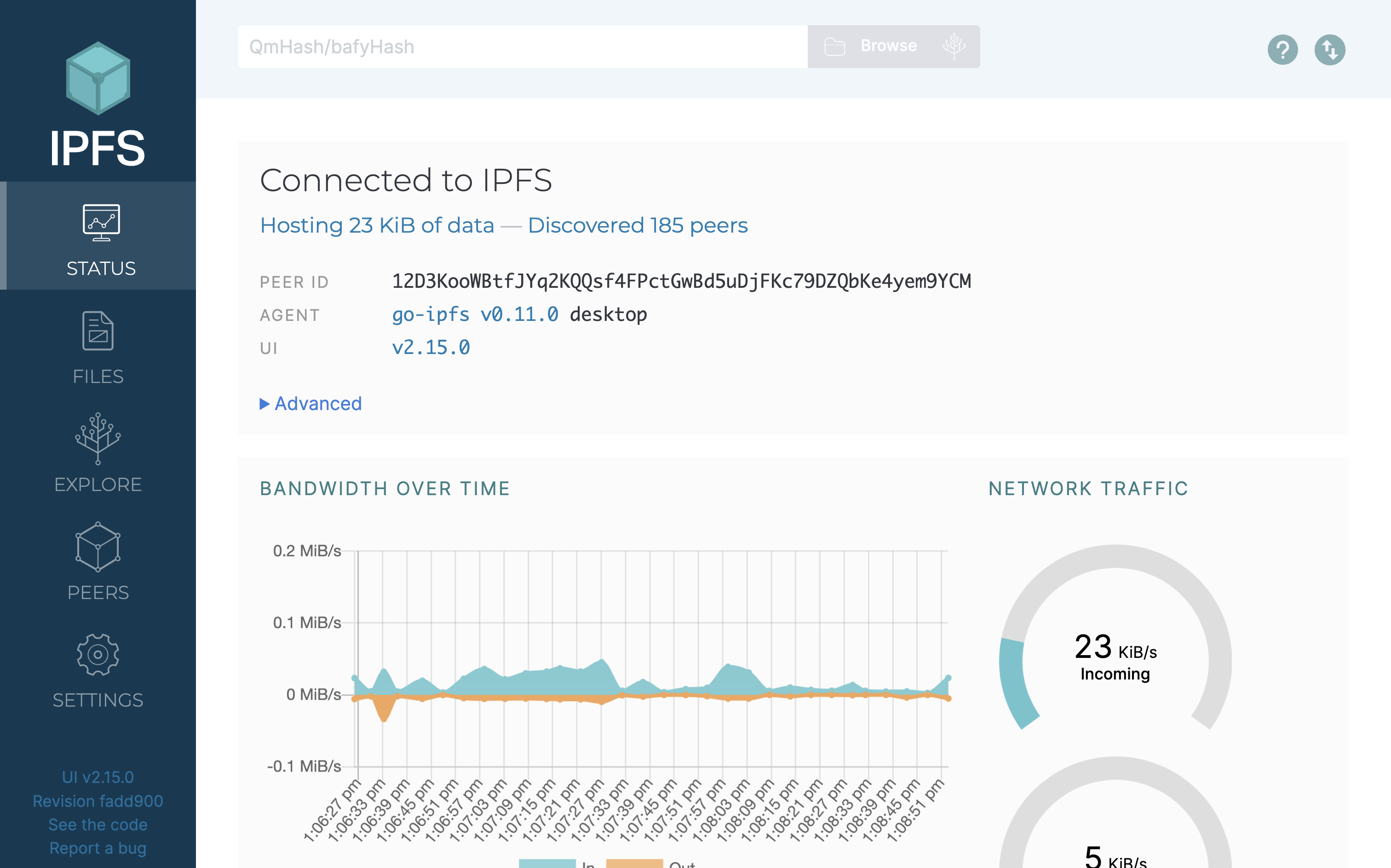1391x868 pixels.
Task: Click the explore tree icon beside Browse
Action: tap(954, 46)
